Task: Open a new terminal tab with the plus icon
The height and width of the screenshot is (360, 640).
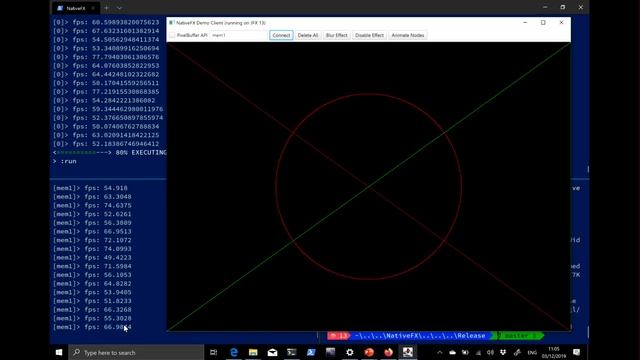Action: [107, 8]
